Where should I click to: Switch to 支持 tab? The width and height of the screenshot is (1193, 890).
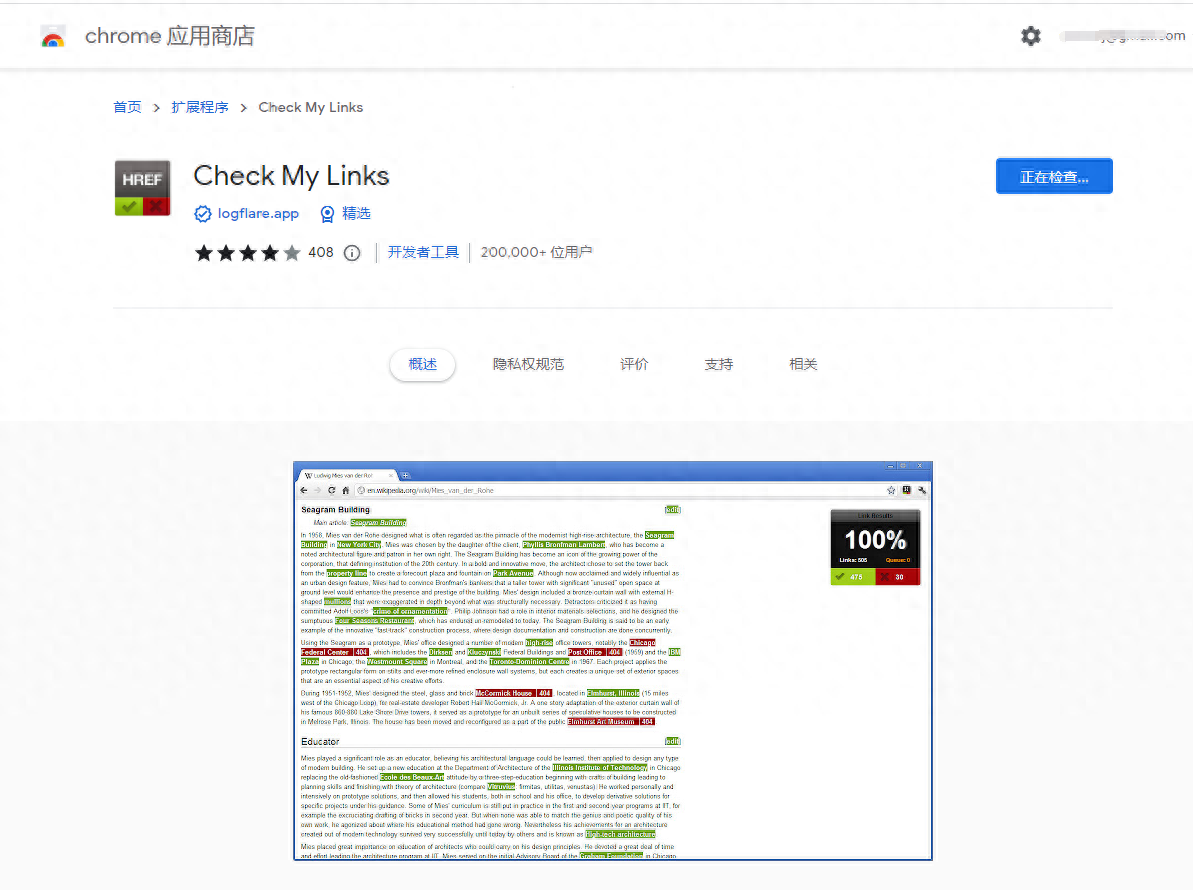[718, 364]
